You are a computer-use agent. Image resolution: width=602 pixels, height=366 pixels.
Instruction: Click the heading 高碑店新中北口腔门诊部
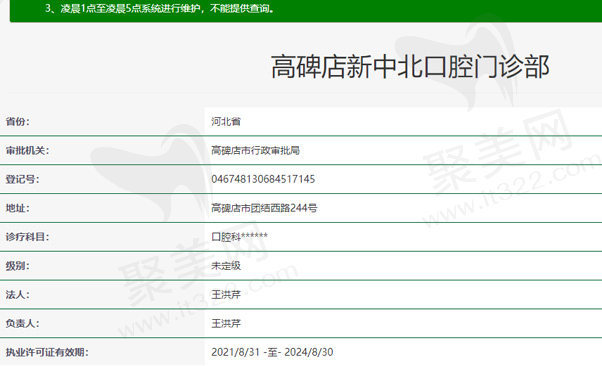click(x=410, y=67)
